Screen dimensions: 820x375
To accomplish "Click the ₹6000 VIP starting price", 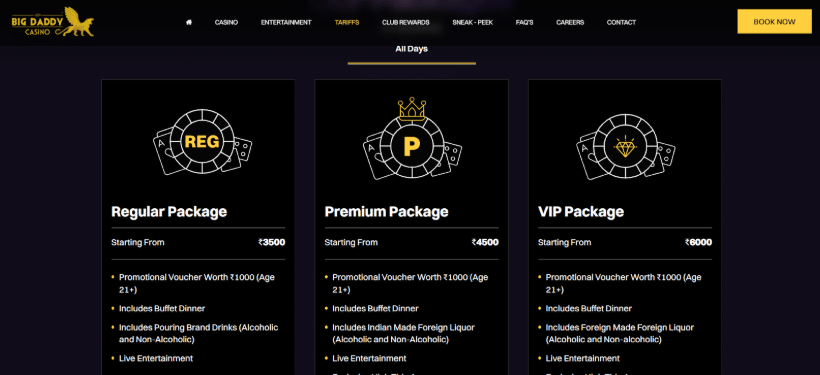I will (x=698, y=243).
